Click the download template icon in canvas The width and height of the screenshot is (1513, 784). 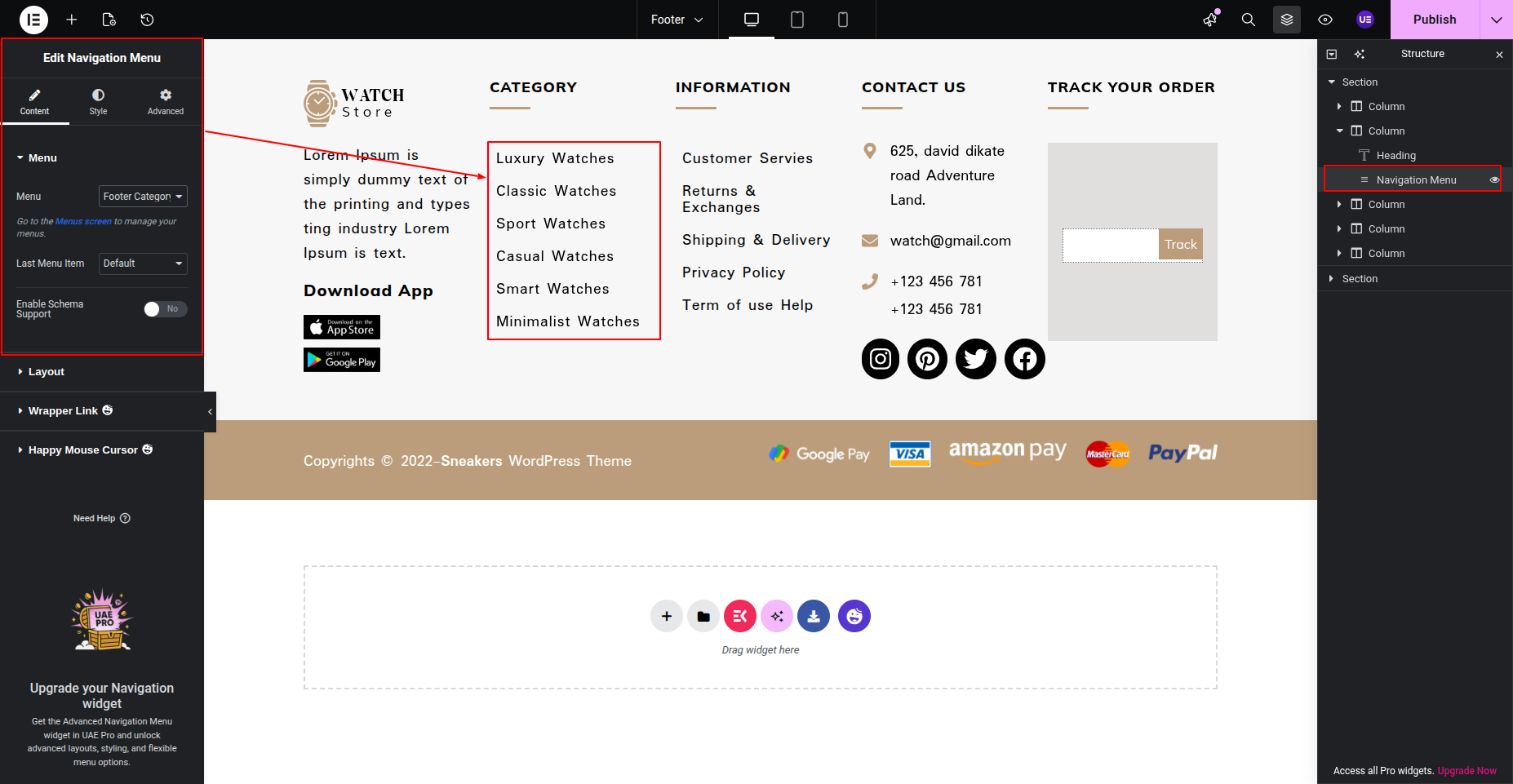(814, 616)
